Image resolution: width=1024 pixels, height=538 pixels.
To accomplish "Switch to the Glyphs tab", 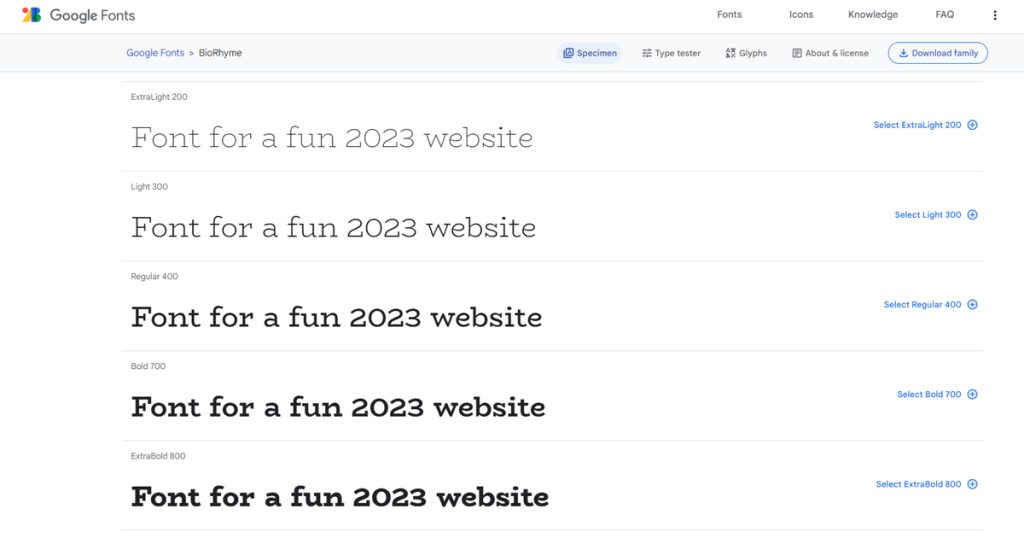I will pos(746,53).
